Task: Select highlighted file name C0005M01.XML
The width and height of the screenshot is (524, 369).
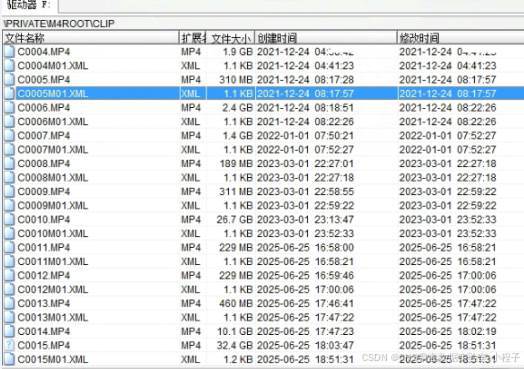Action: coord(53,94)
